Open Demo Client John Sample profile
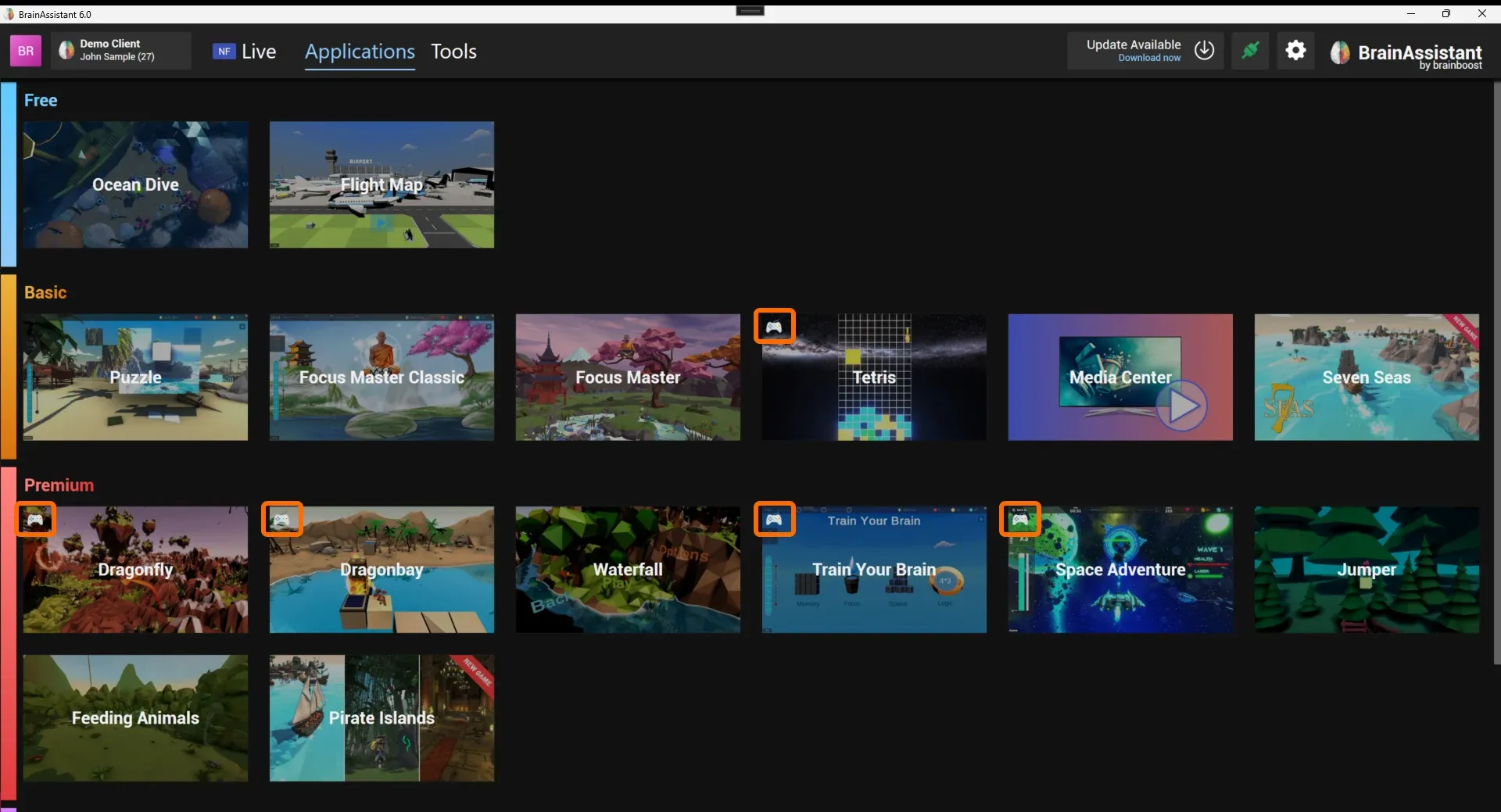 click(x=121, y=51)
